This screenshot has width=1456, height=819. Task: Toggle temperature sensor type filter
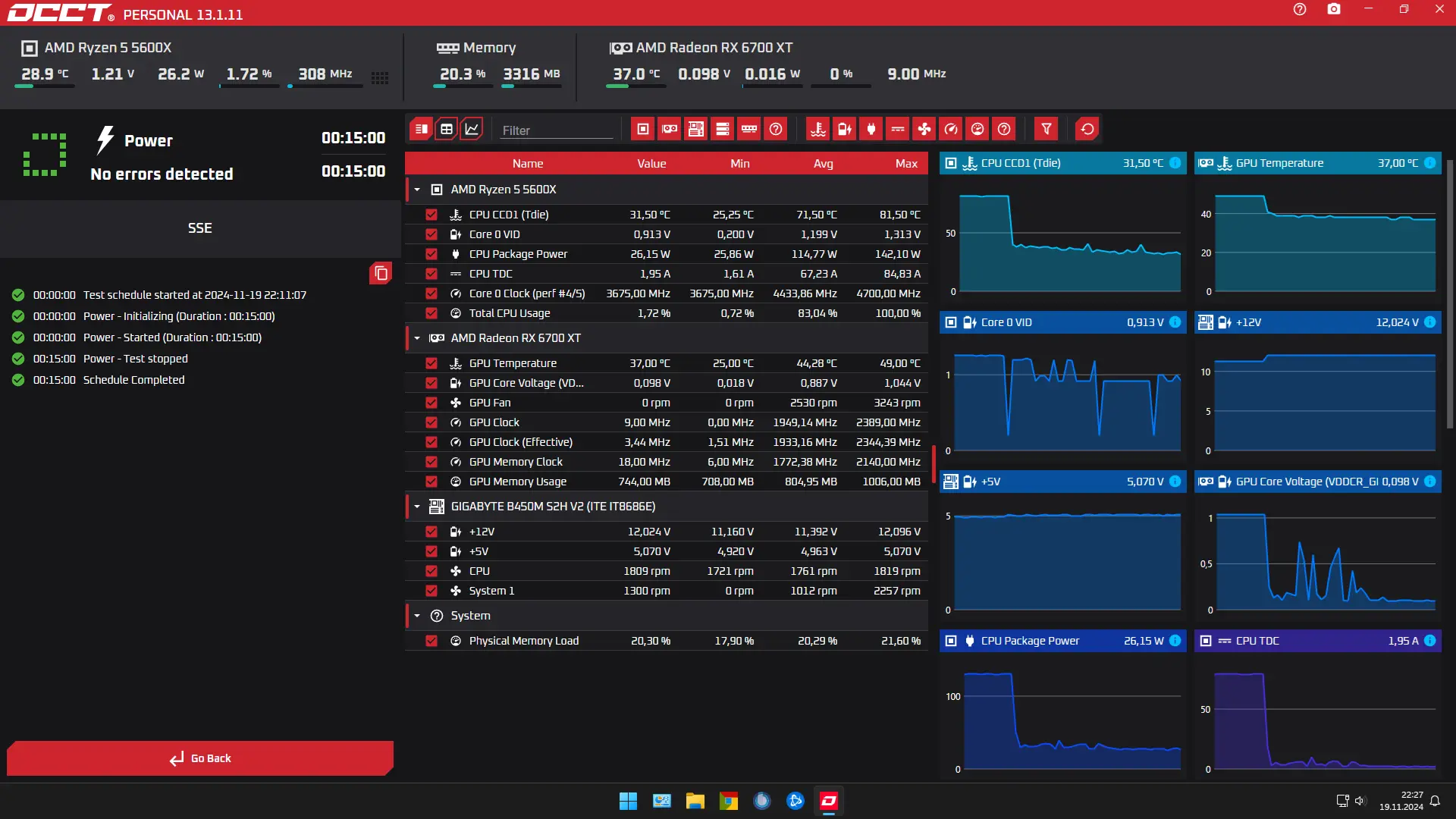coord(818,129)
